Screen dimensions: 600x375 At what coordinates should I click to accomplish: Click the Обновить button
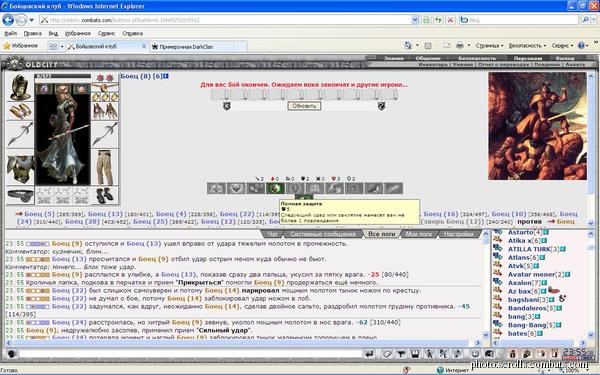coord(304,106)
